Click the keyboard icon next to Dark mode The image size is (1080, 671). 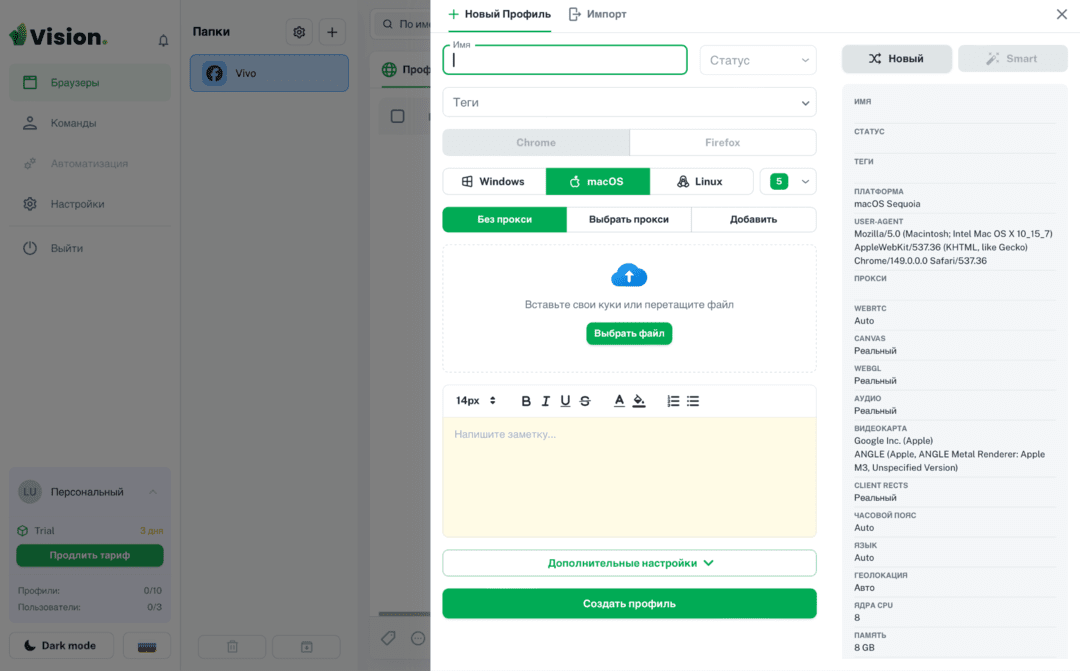(147, 646)
